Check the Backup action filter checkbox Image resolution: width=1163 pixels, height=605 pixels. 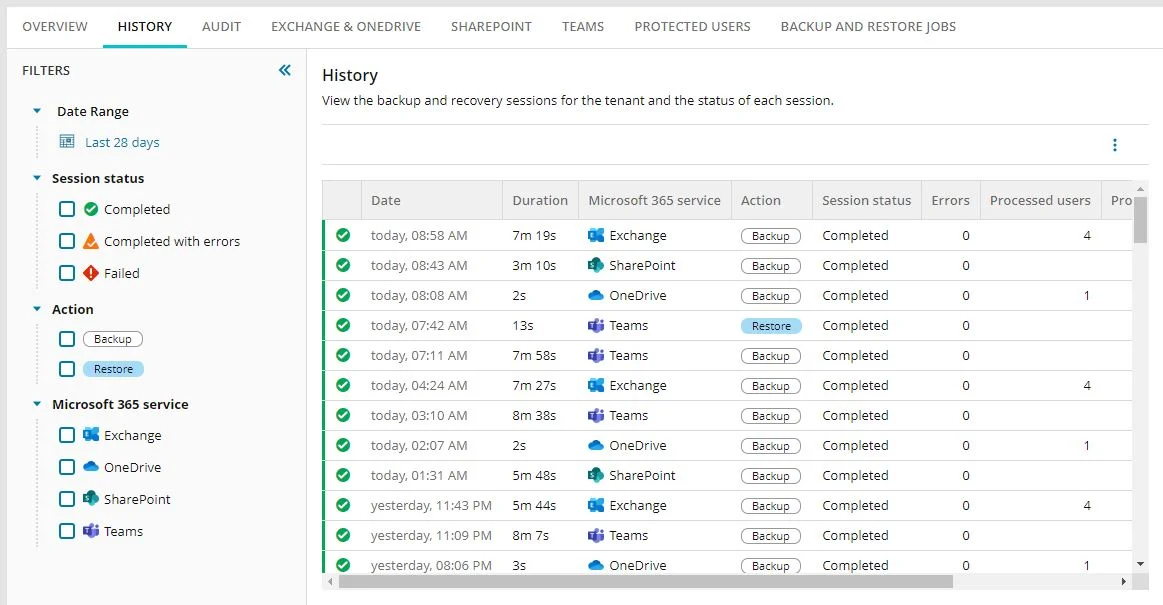(x=65, y=338)
